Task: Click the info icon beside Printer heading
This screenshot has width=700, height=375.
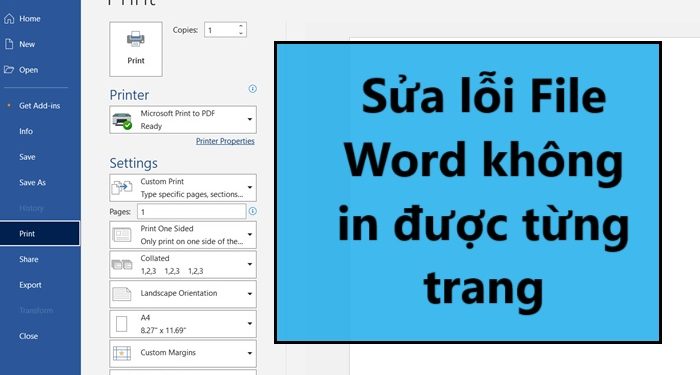Action: [x=252, y=88]
